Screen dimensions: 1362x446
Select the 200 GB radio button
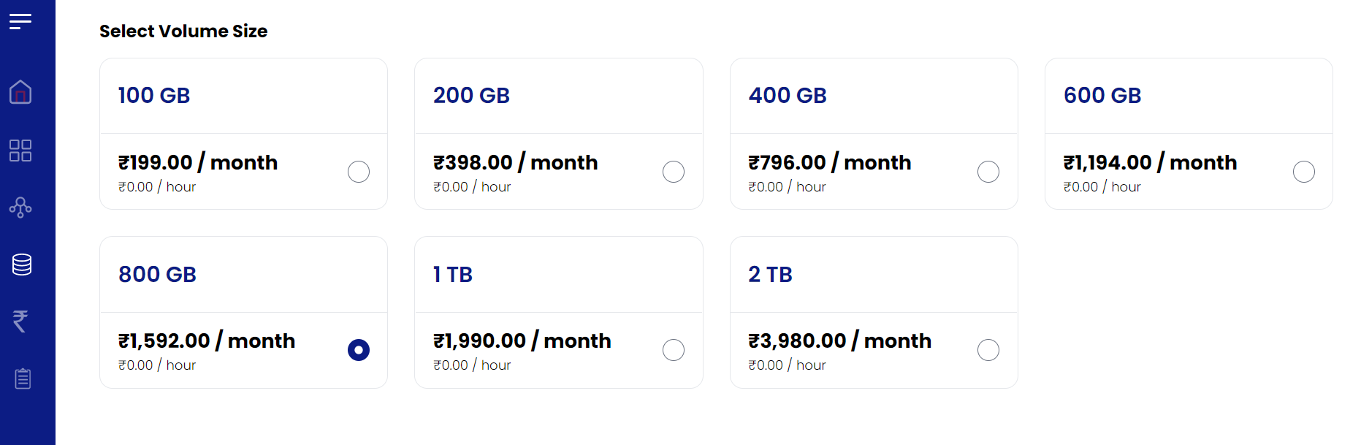[674, 172]
